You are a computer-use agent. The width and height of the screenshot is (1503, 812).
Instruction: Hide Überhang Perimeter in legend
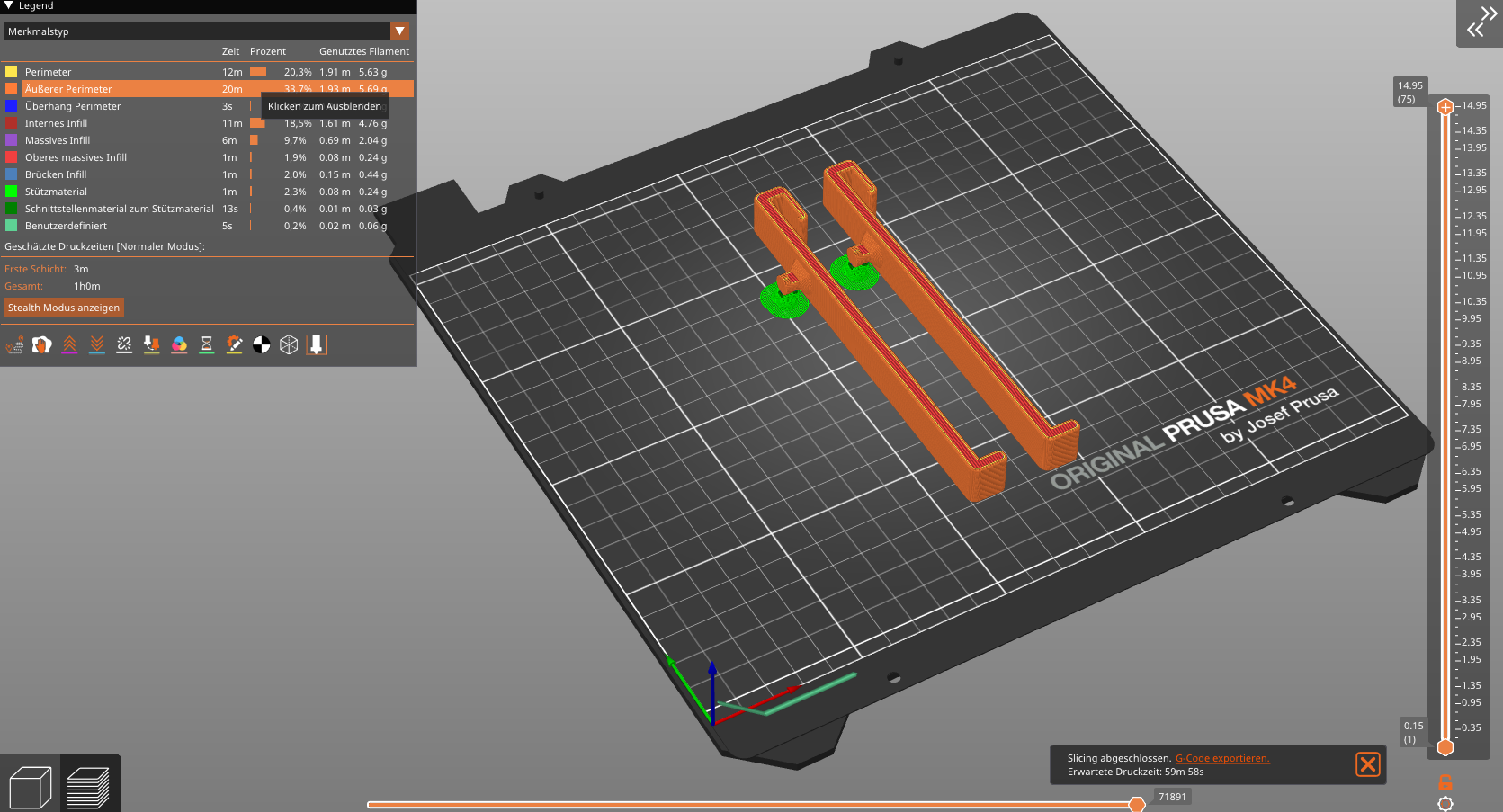[209, 106]
